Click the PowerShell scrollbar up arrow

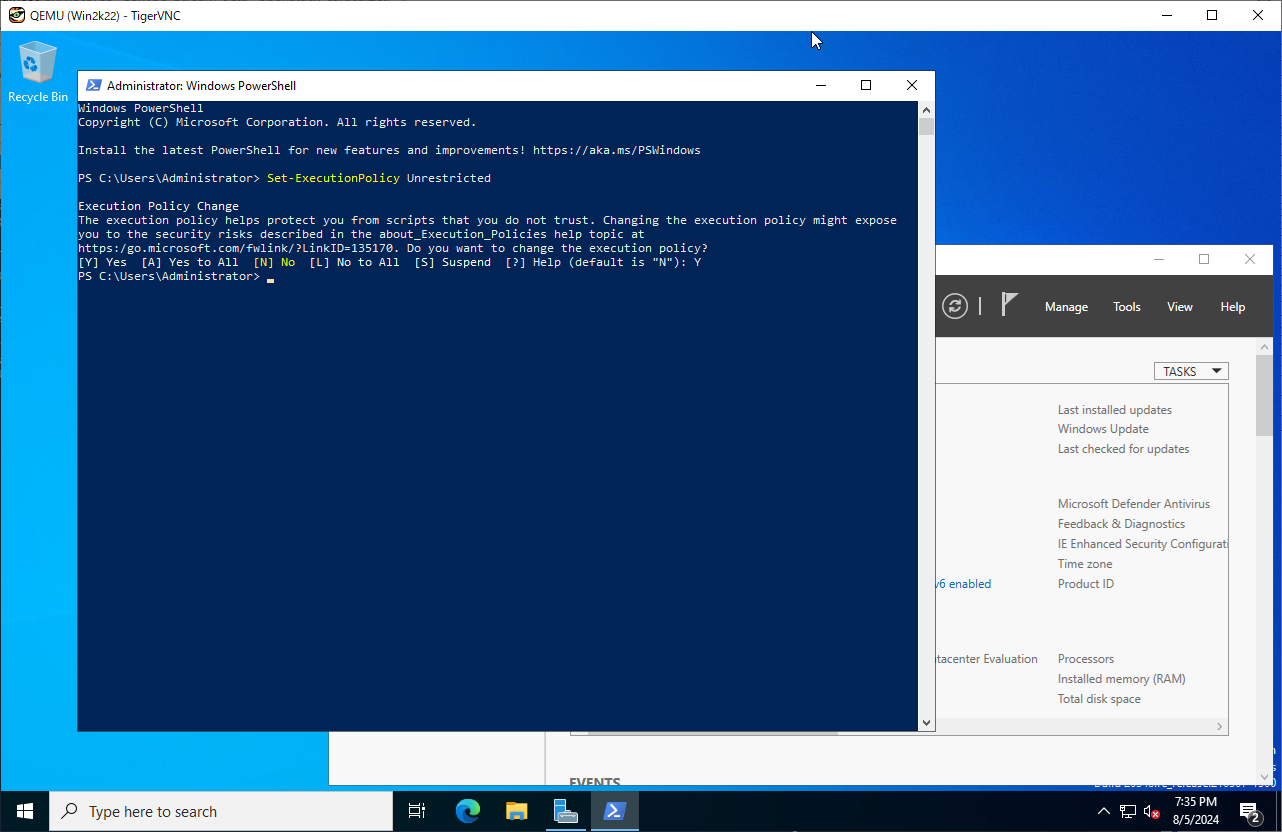(x=927, y=110)
